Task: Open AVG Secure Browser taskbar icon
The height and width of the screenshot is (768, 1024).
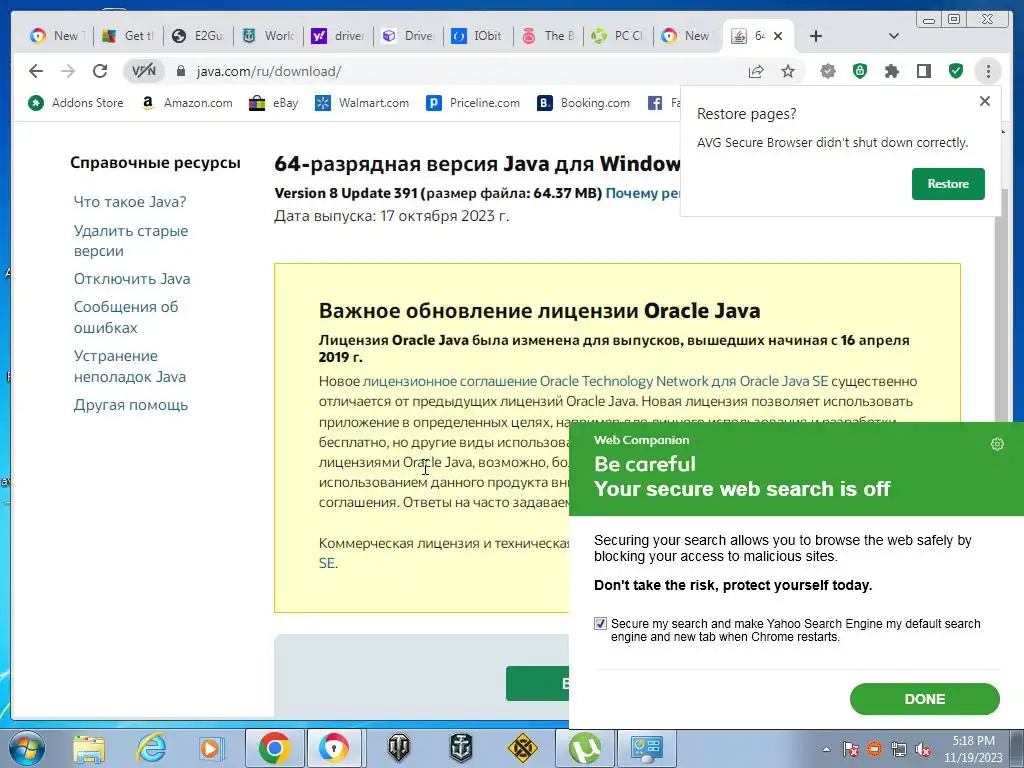Action: pos(334,748)
